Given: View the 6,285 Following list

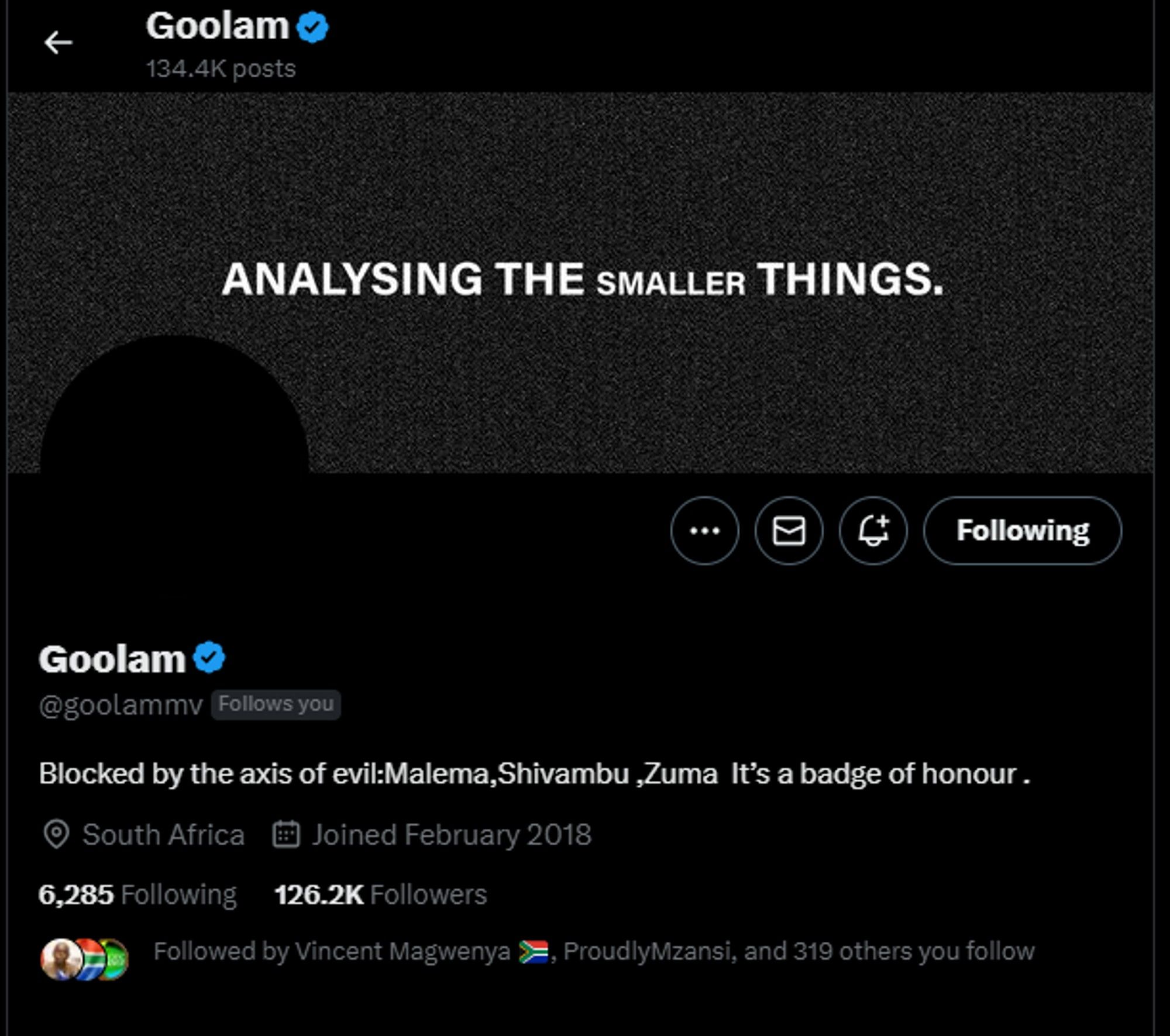Looking at the screenshot, I should tap(137, 893).
